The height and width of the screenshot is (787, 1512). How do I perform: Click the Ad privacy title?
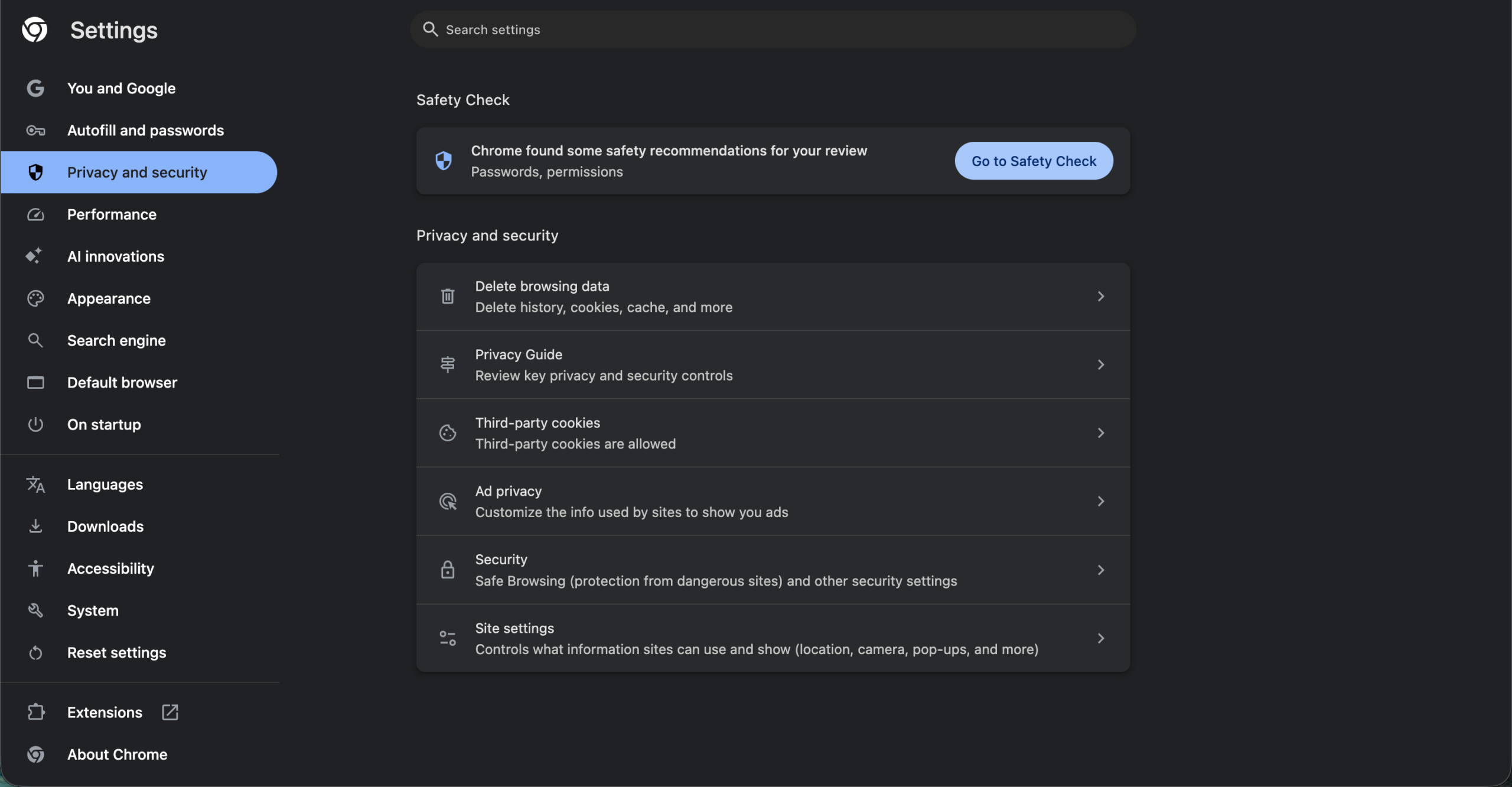509,492
